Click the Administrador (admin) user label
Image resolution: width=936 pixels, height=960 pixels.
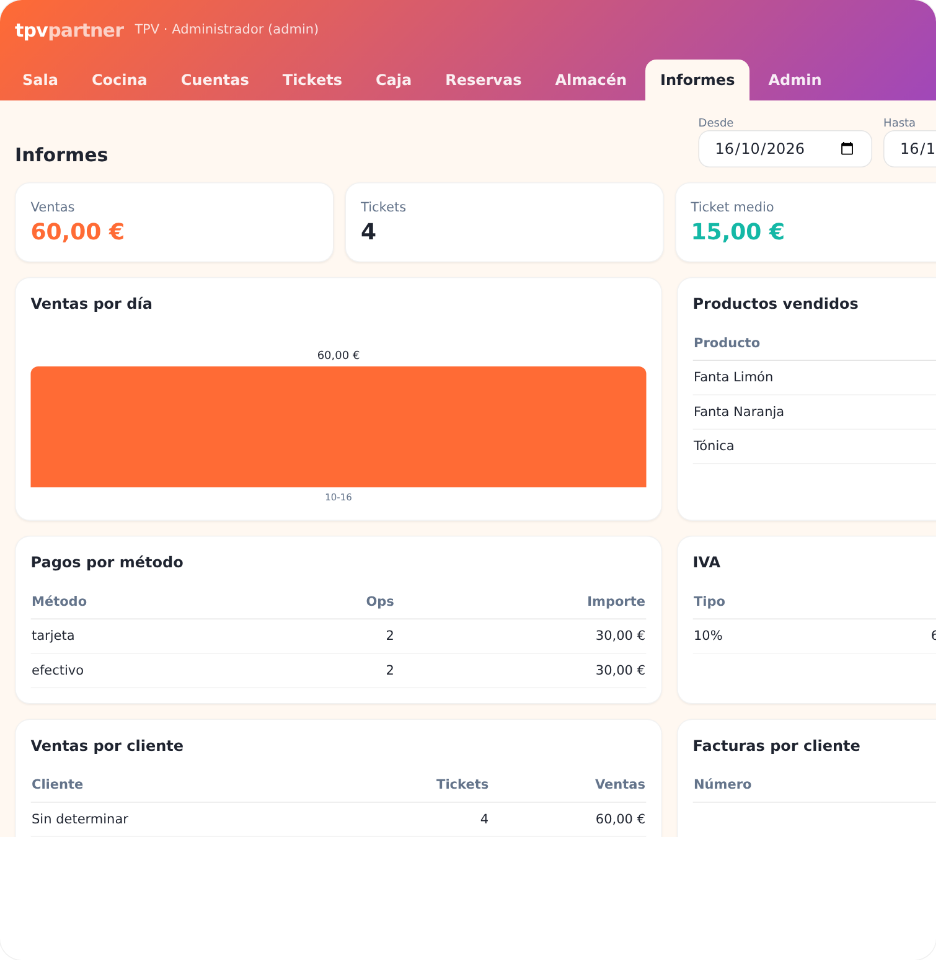click(x=245, y=29)
